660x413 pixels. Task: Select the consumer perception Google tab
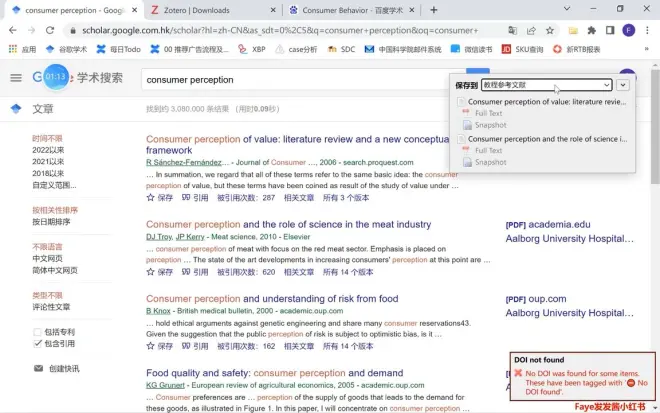(74, 10)
